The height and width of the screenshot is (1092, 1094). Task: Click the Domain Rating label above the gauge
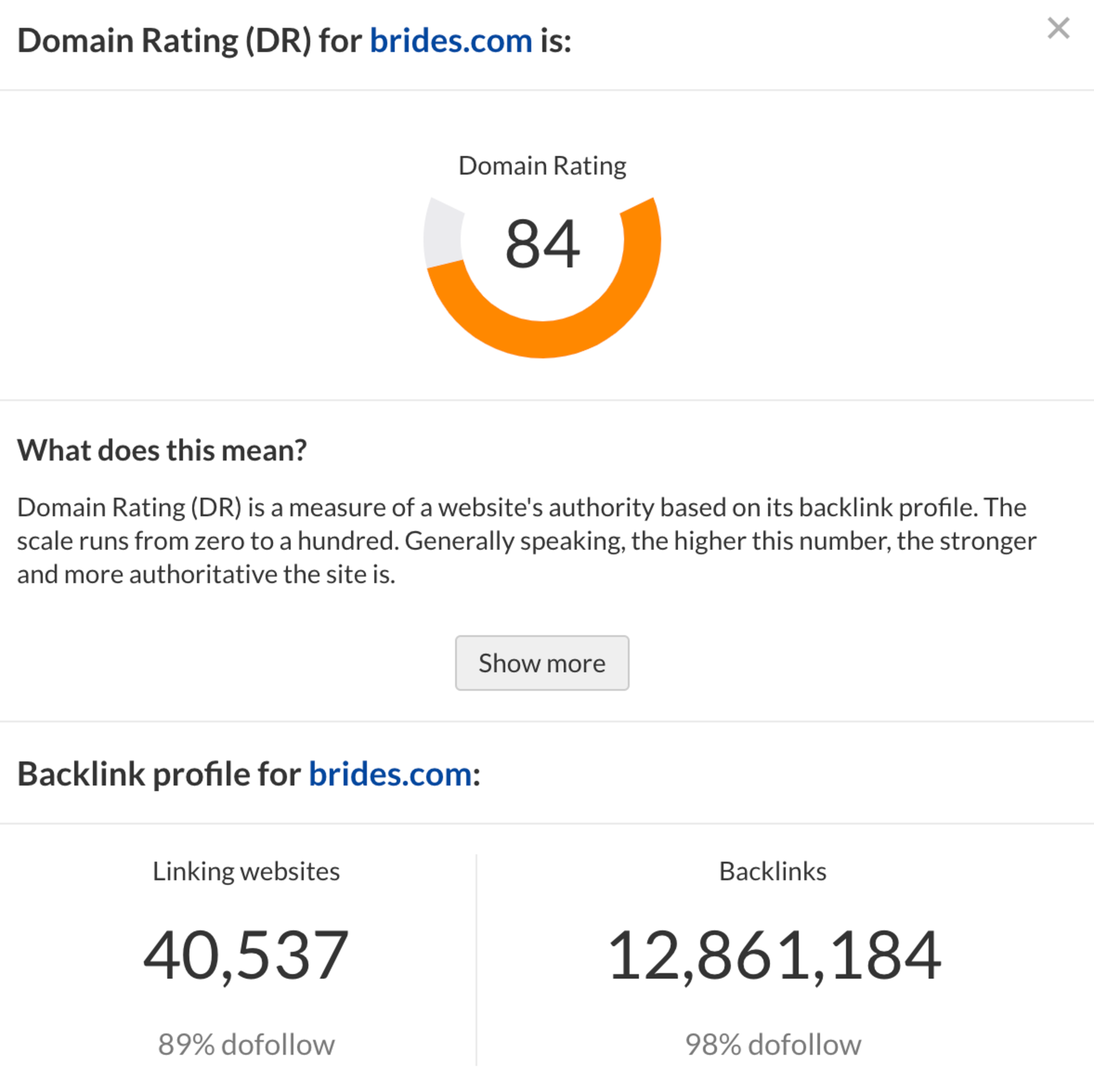point(542,166)
